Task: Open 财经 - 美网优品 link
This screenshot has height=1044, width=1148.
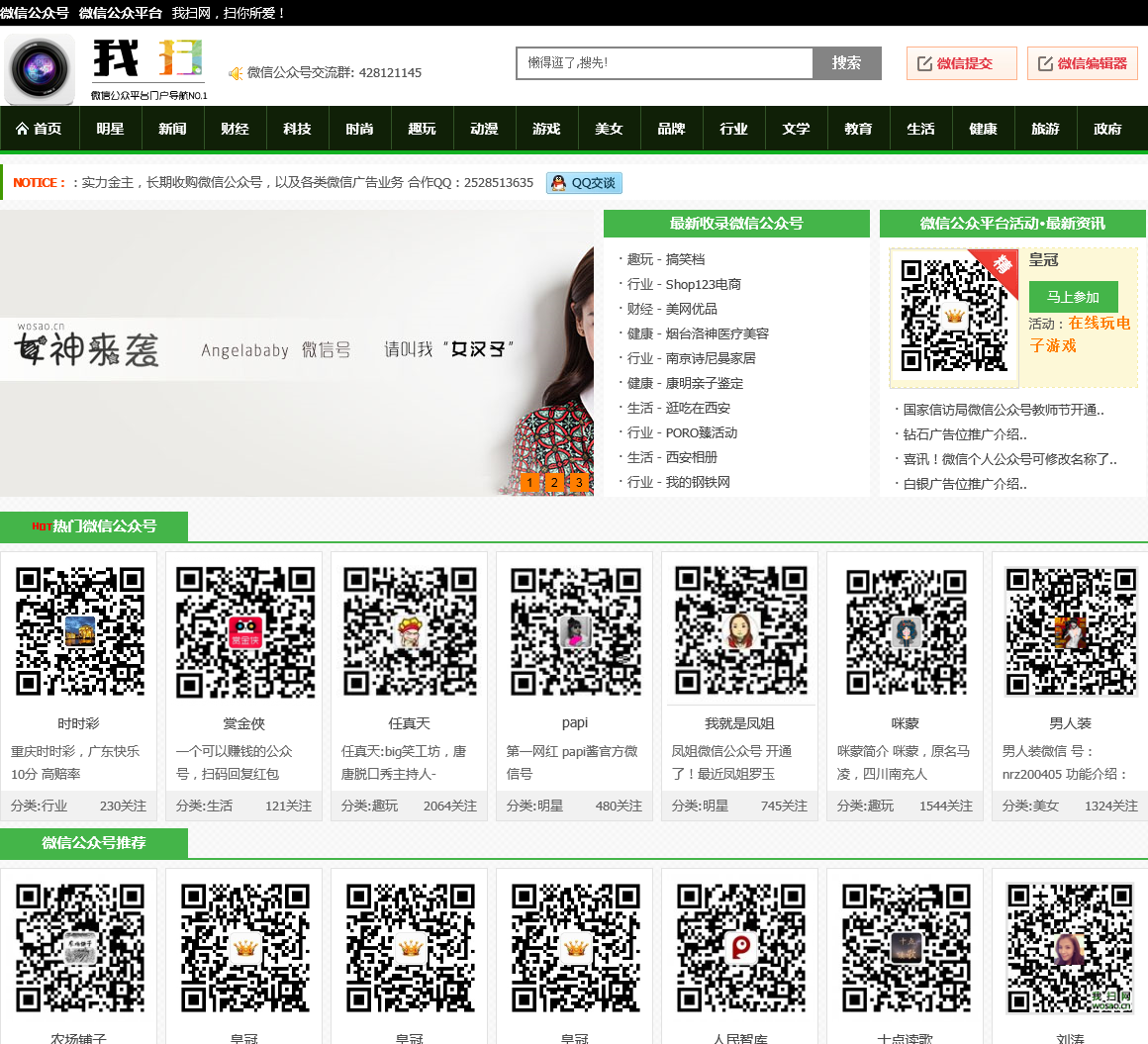Action: pyautogui.click(x=672, y=309)
